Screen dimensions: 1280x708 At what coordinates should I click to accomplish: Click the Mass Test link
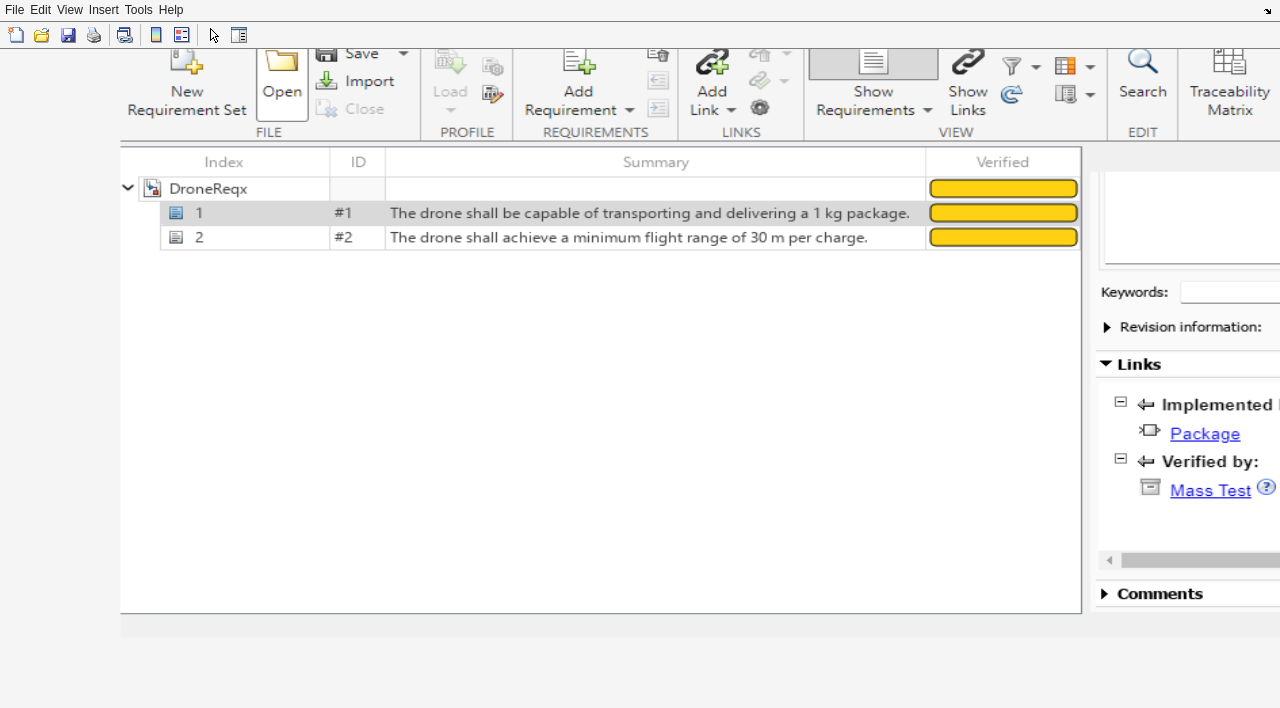coord(1210,491)
